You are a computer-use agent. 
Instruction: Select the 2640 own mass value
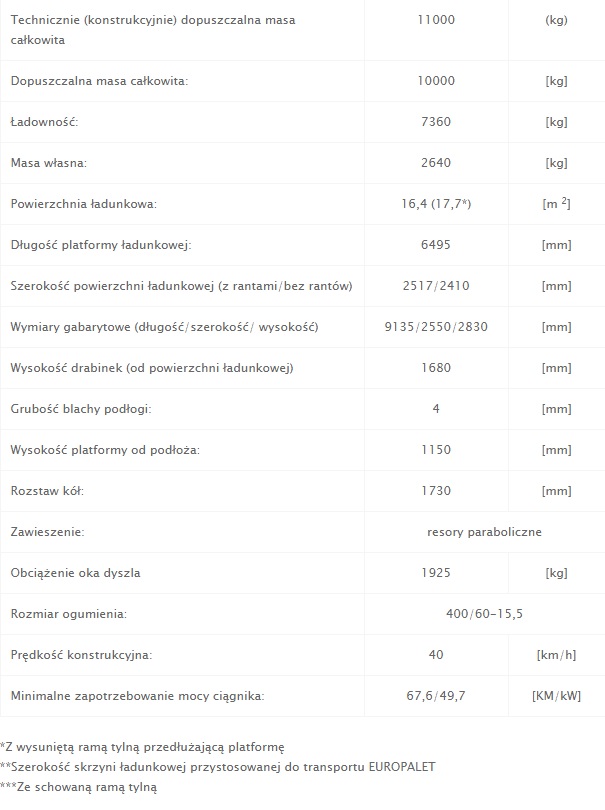tap(436, 163)
